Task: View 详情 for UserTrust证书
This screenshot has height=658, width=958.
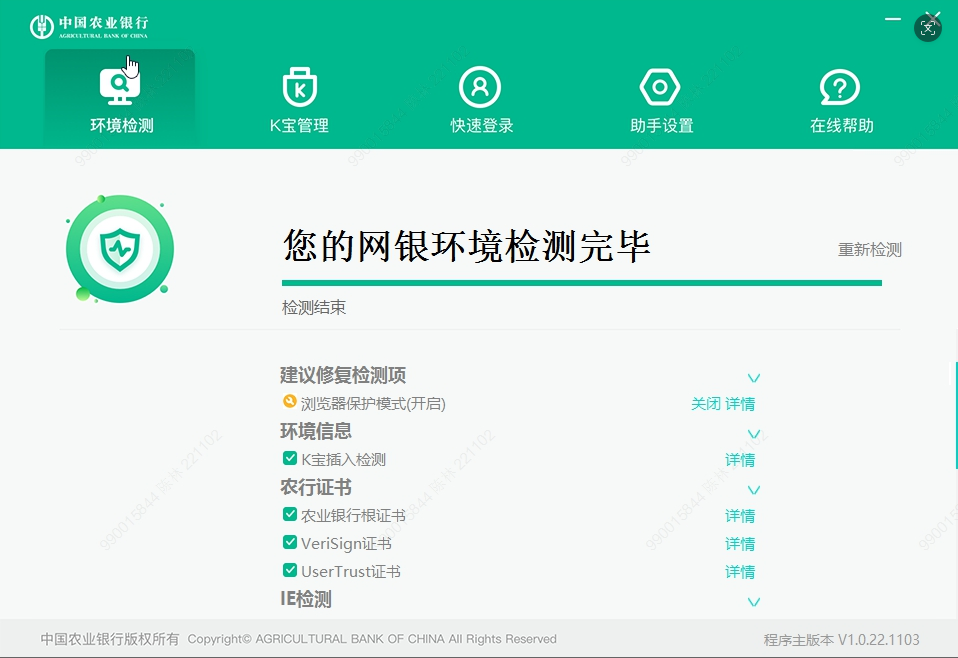Action: (x=740, y=572)
